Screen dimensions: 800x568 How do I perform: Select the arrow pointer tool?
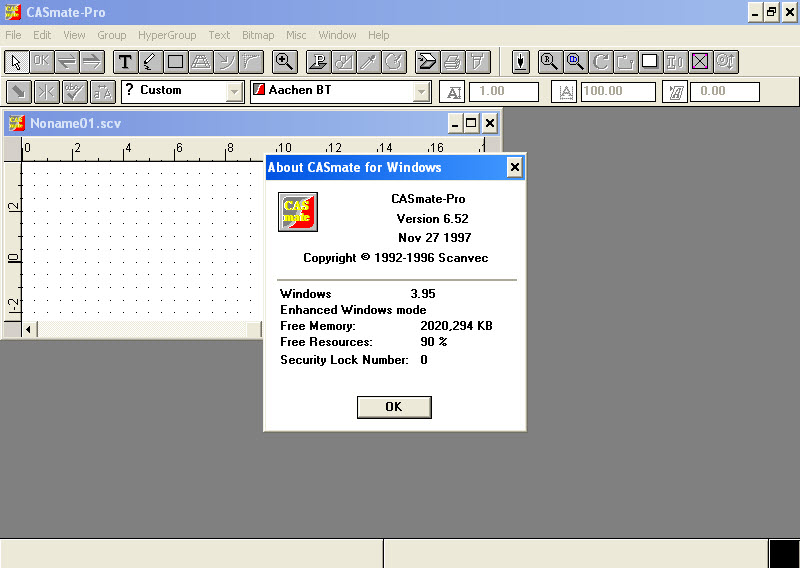pyautogui.click(x=16, y=62)
